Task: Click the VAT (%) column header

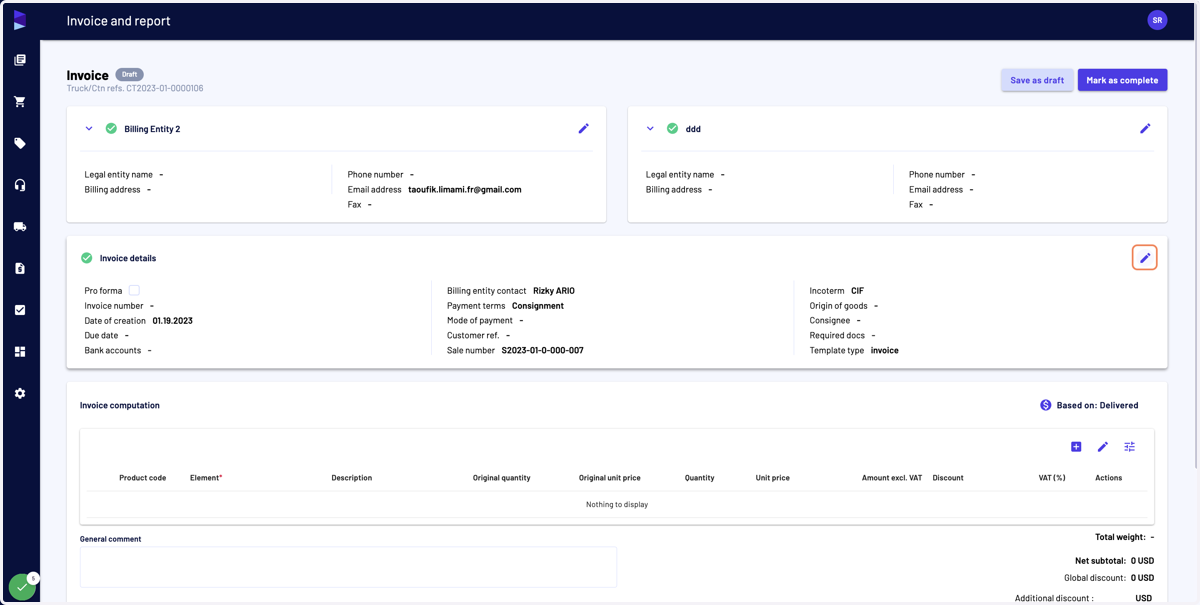Action: (x=1052, y=478)
